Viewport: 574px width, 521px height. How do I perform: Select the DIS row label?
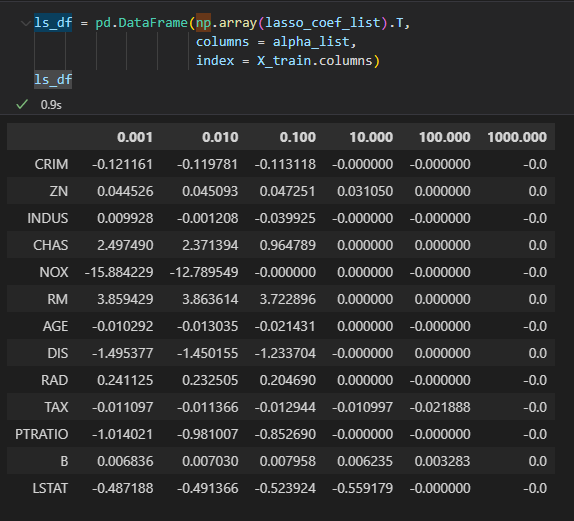point(57,353)
